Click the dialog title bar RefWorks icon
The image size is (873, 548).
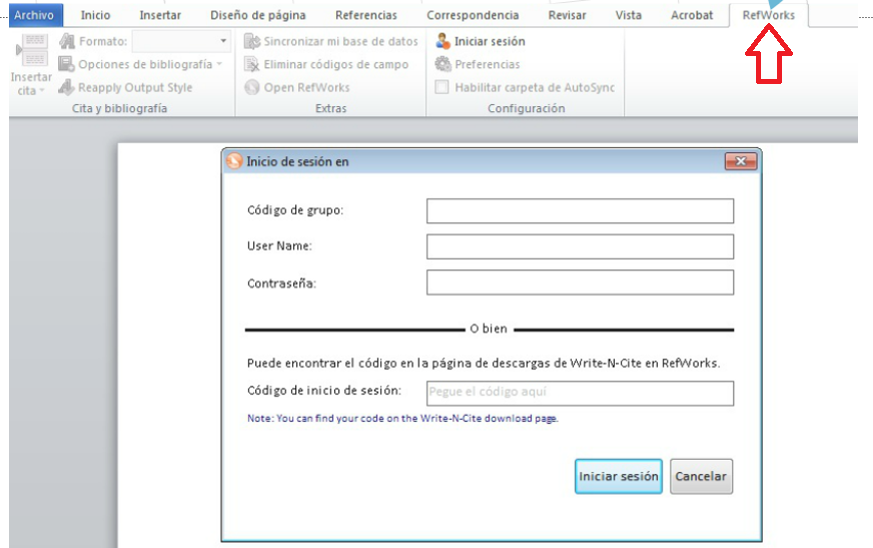[234, 162]
